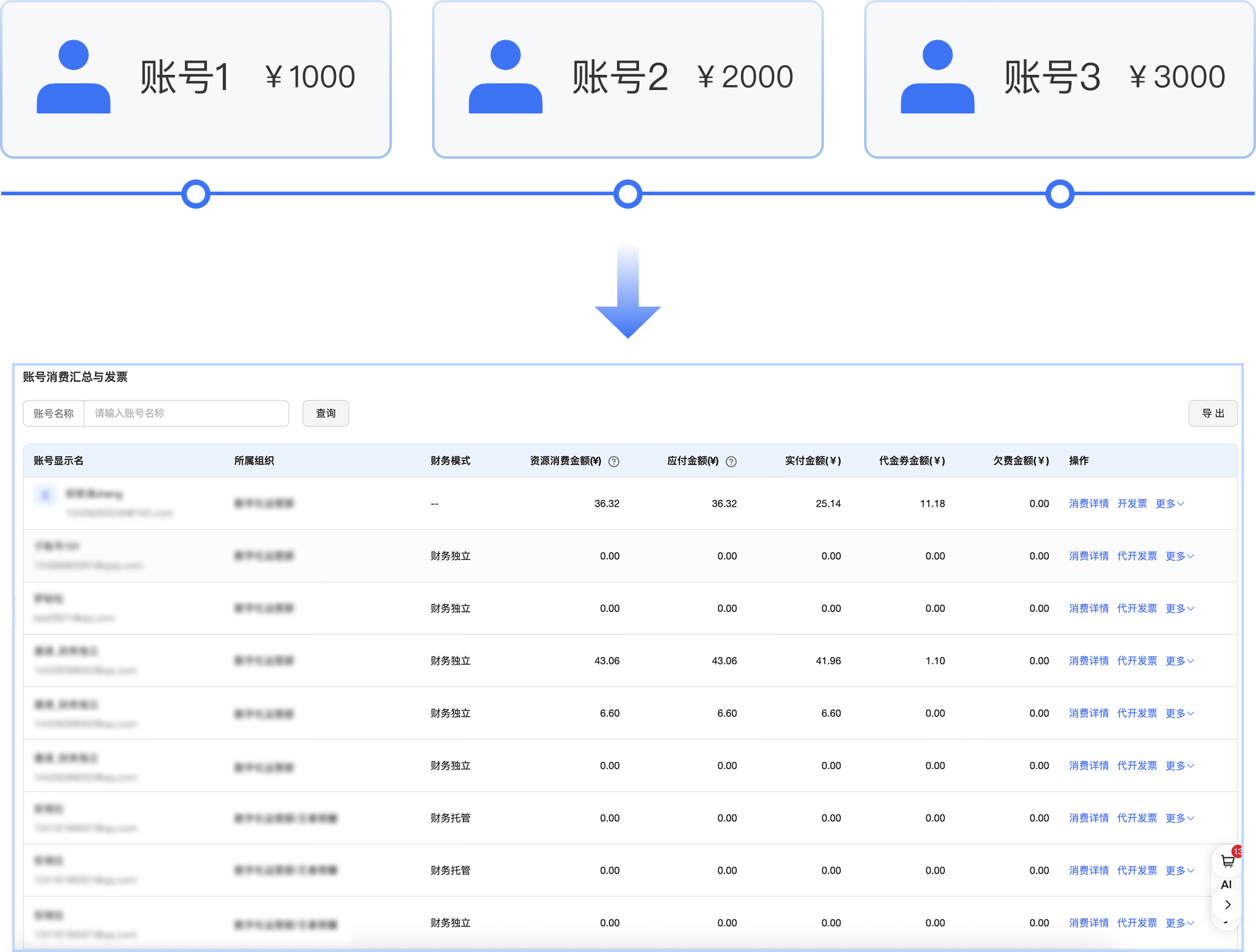Open the shopping cart floating icon
1256x952 pixels.
point(1227,861)
